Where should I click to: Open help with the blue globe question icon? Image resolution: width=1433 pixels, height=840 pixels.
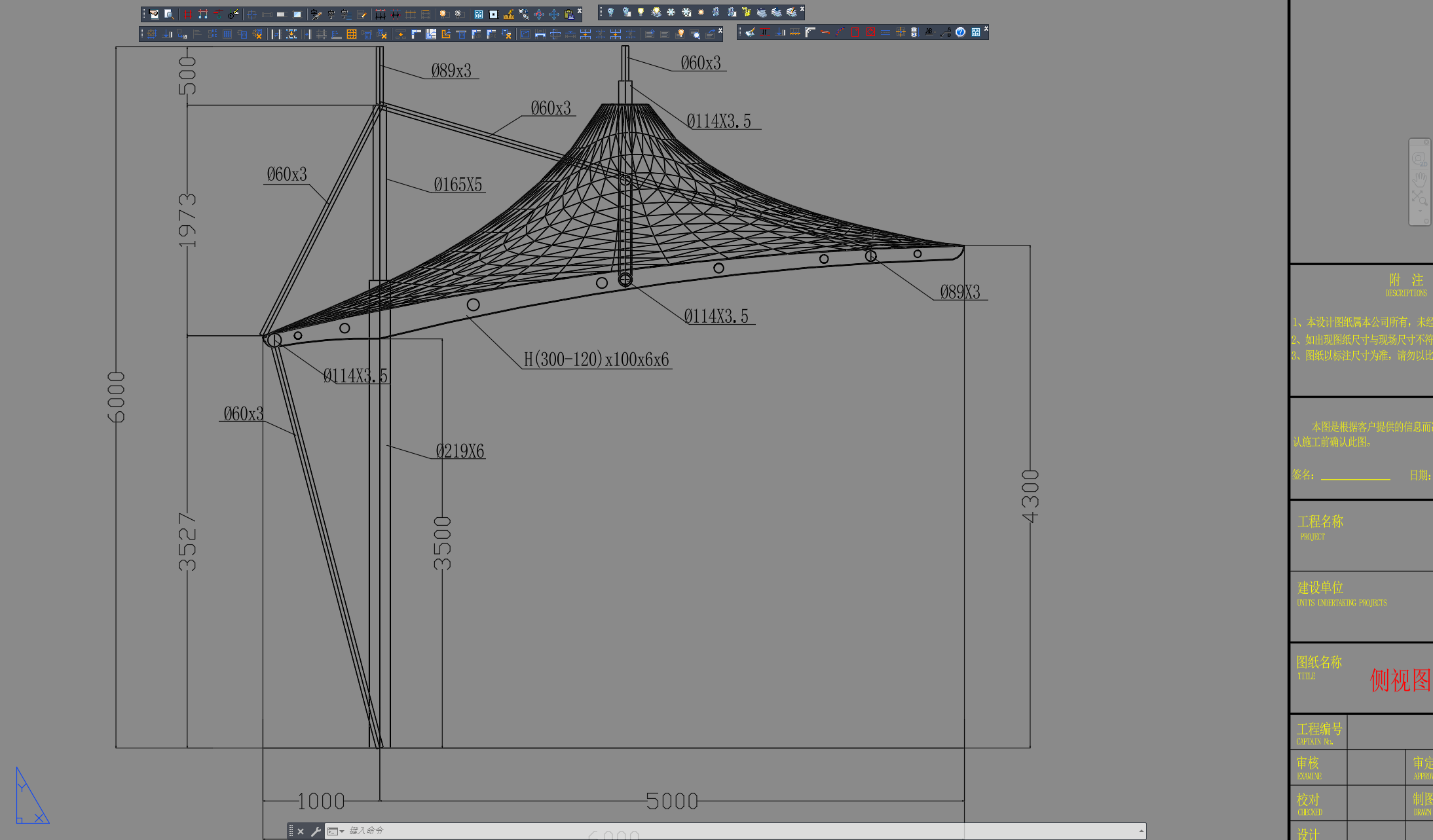961,33
